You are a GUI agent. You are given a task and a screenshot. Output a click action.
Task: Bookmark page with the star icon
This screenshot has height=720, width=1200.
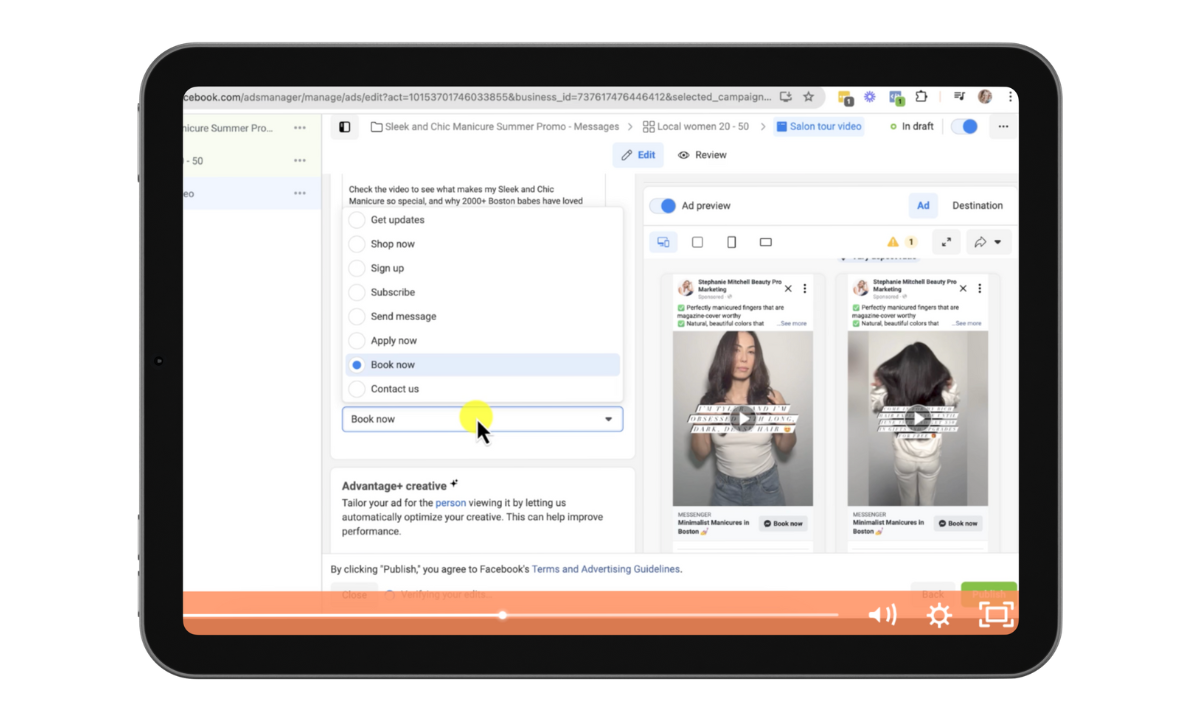point(808,97)
